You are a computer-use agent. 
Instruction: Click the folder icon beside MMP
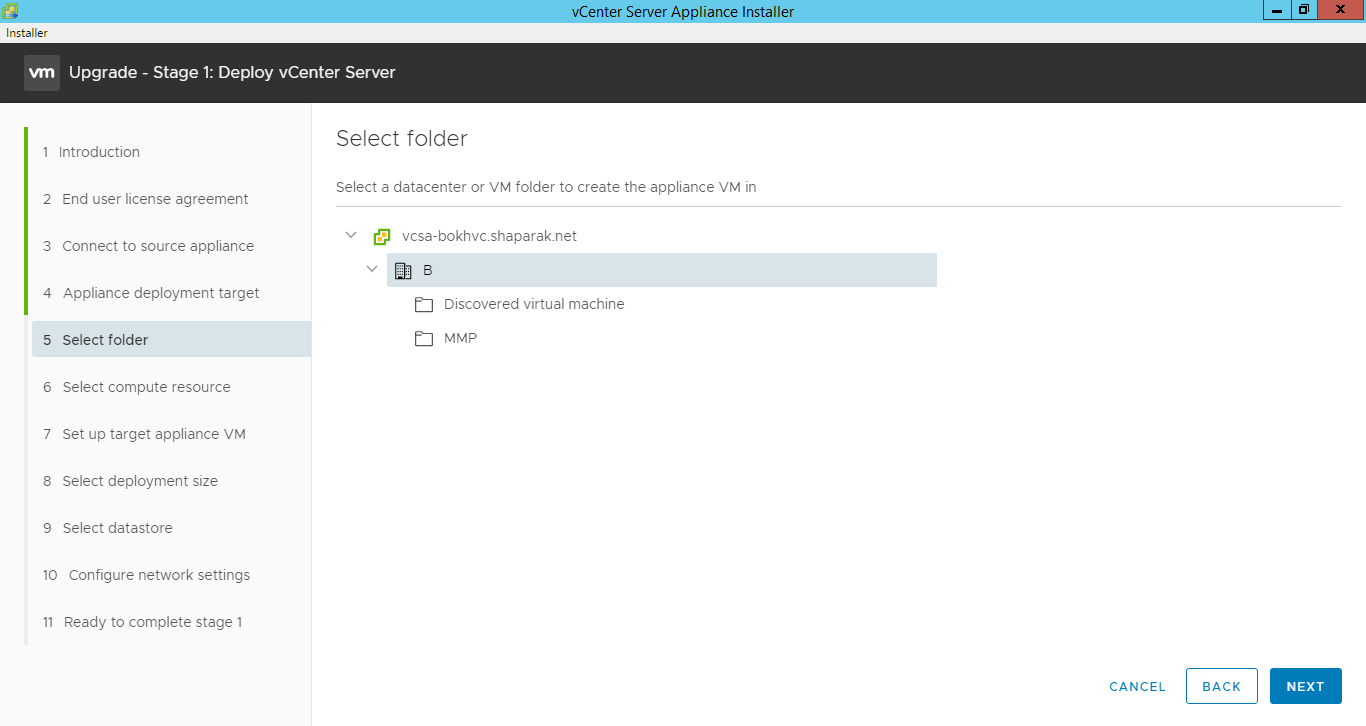point(424,338)
